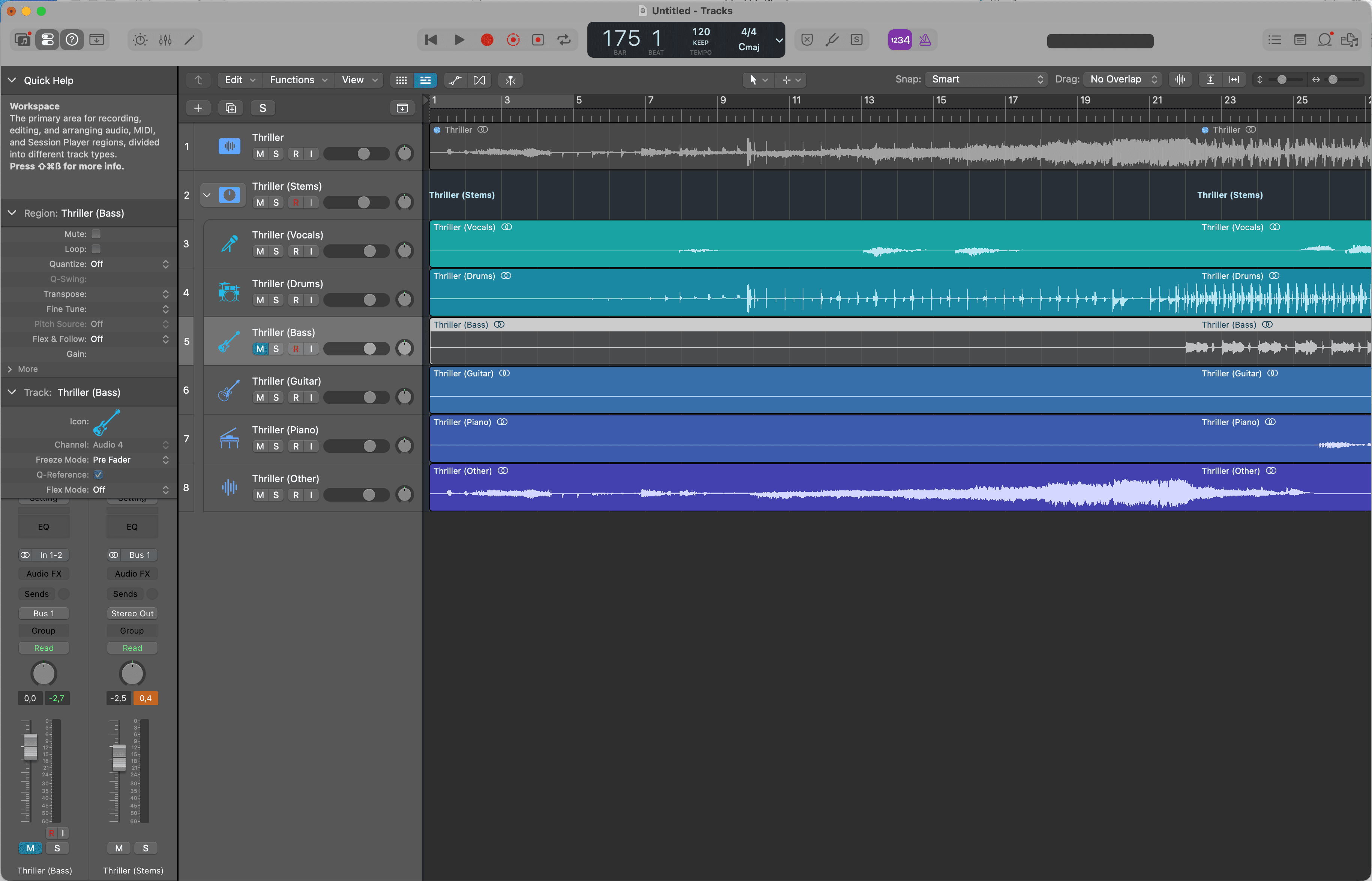Collapse the Thriller (Stems) track stack
The width and height of the screenshot is (1372, 881).
tap(207, 195)
